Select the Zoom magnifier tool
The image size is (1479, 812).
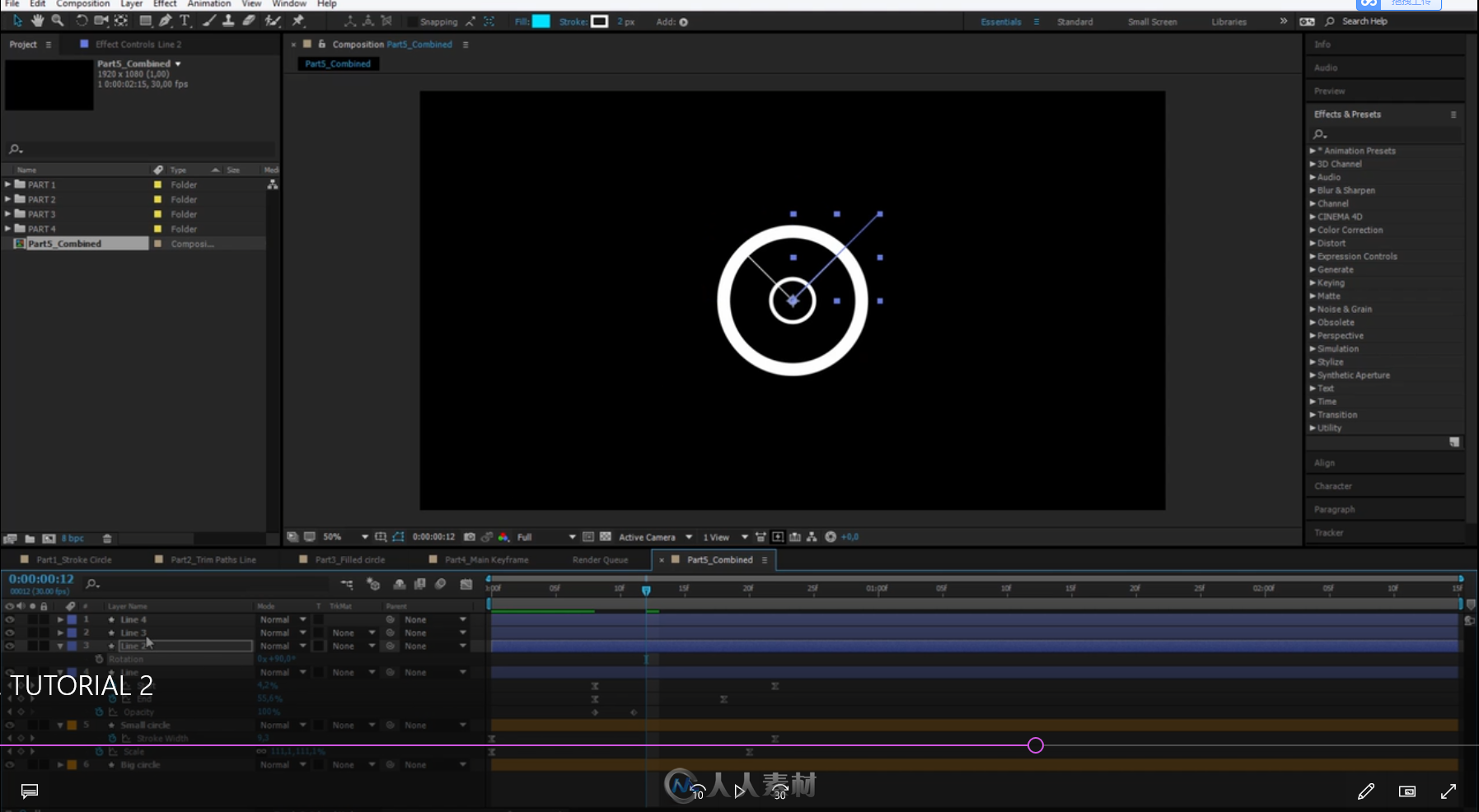pyautogui.click(x=58, y=21)
